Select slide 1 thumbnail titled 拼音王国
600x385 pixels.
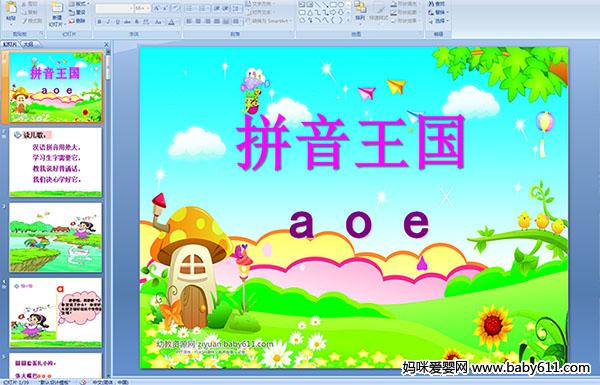[x=56, y=88]
